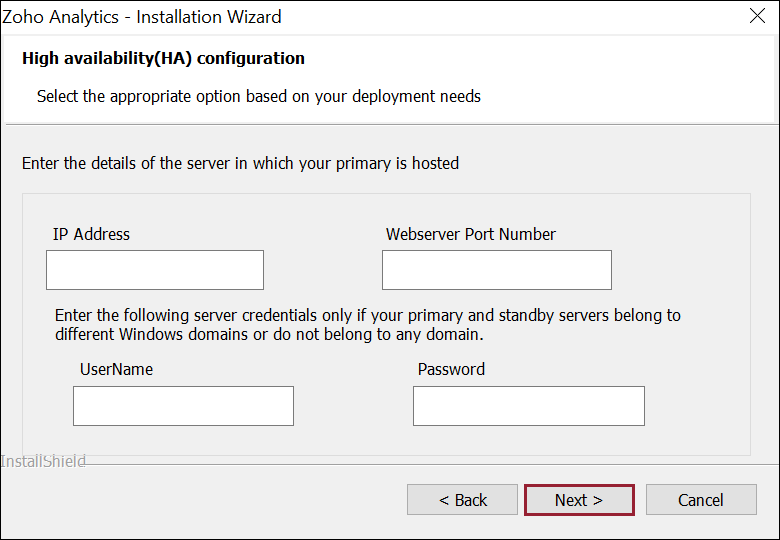Go to the previous step with Back
The image size is (780, 540).
pos(462,500)
